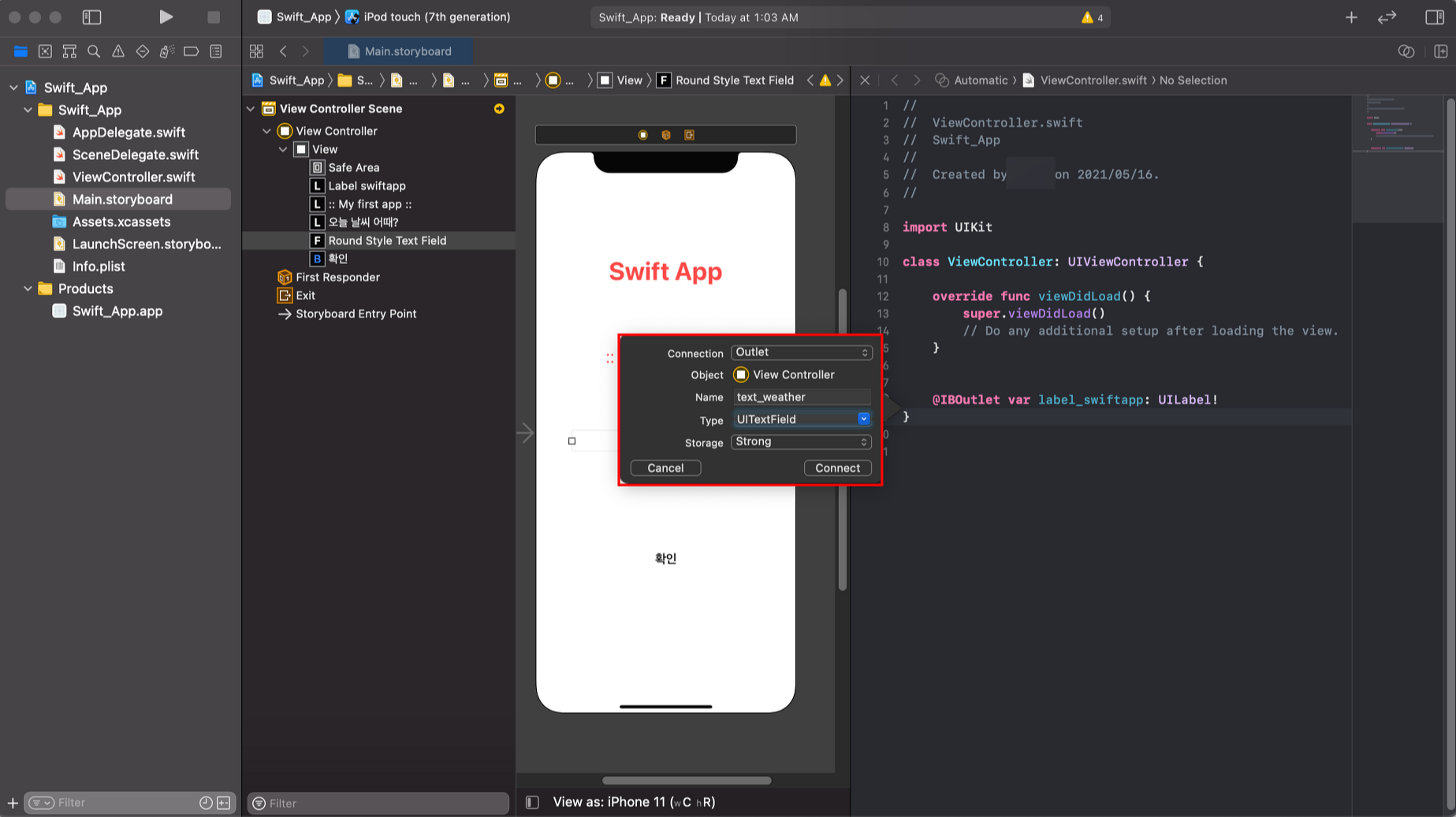This screenshot has height=817, width=1456.
Task: Open the related items grid menu
Action: [x=256, y=51]
